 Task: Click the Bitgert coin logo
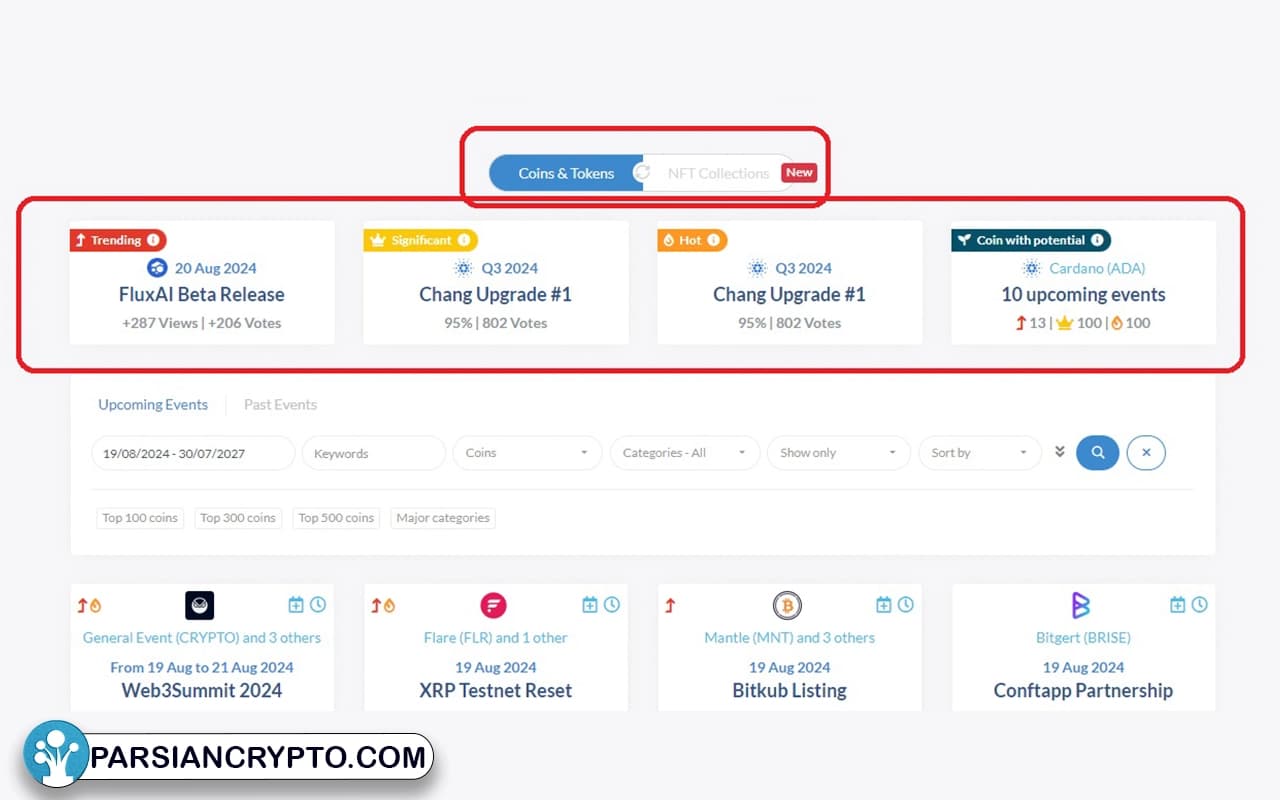1080,605
